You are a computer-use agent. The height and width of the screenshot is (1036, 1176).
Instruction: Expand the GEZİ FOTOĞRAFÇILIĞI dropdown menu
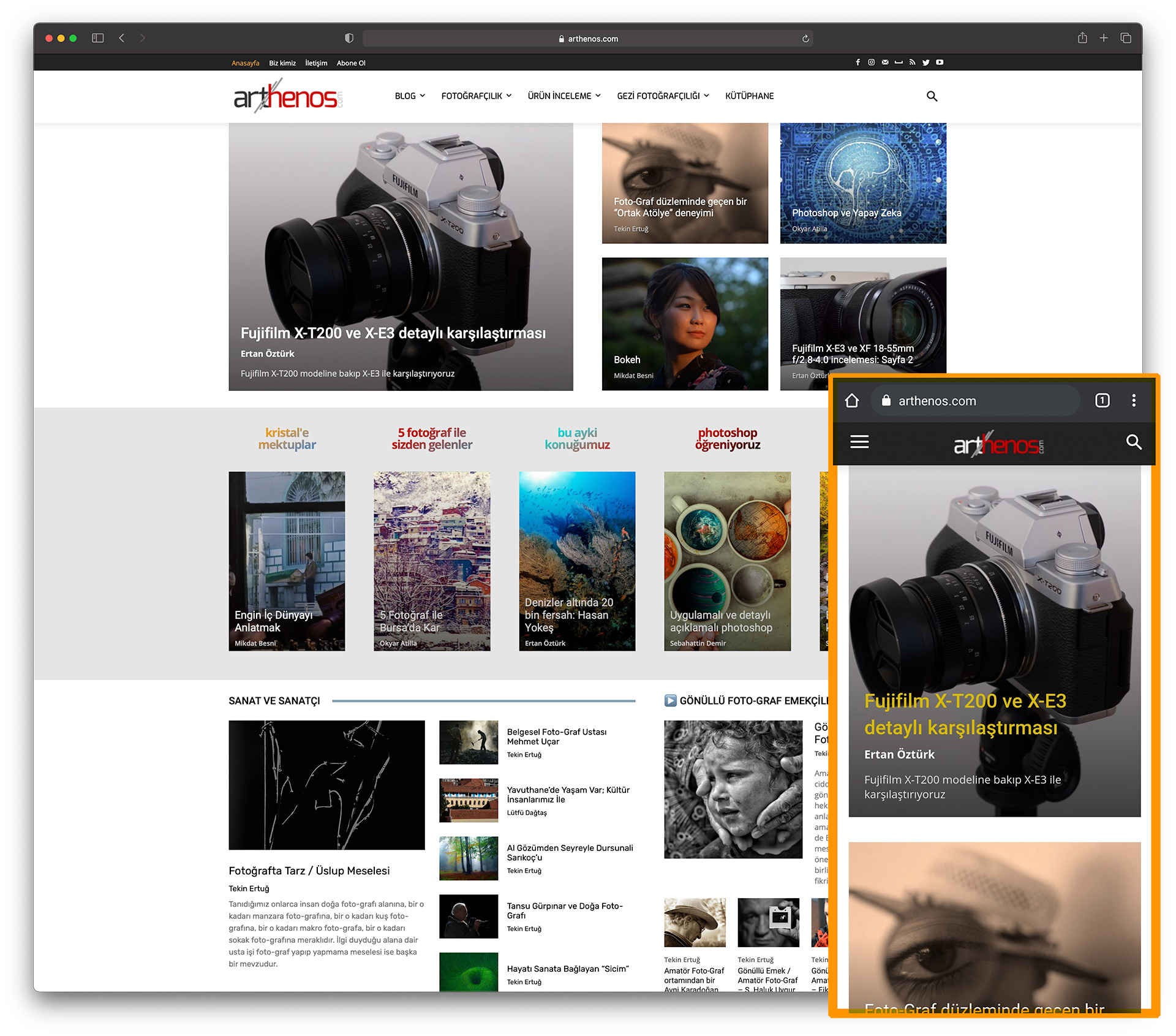pyautogui.click(x=663, y=96)
